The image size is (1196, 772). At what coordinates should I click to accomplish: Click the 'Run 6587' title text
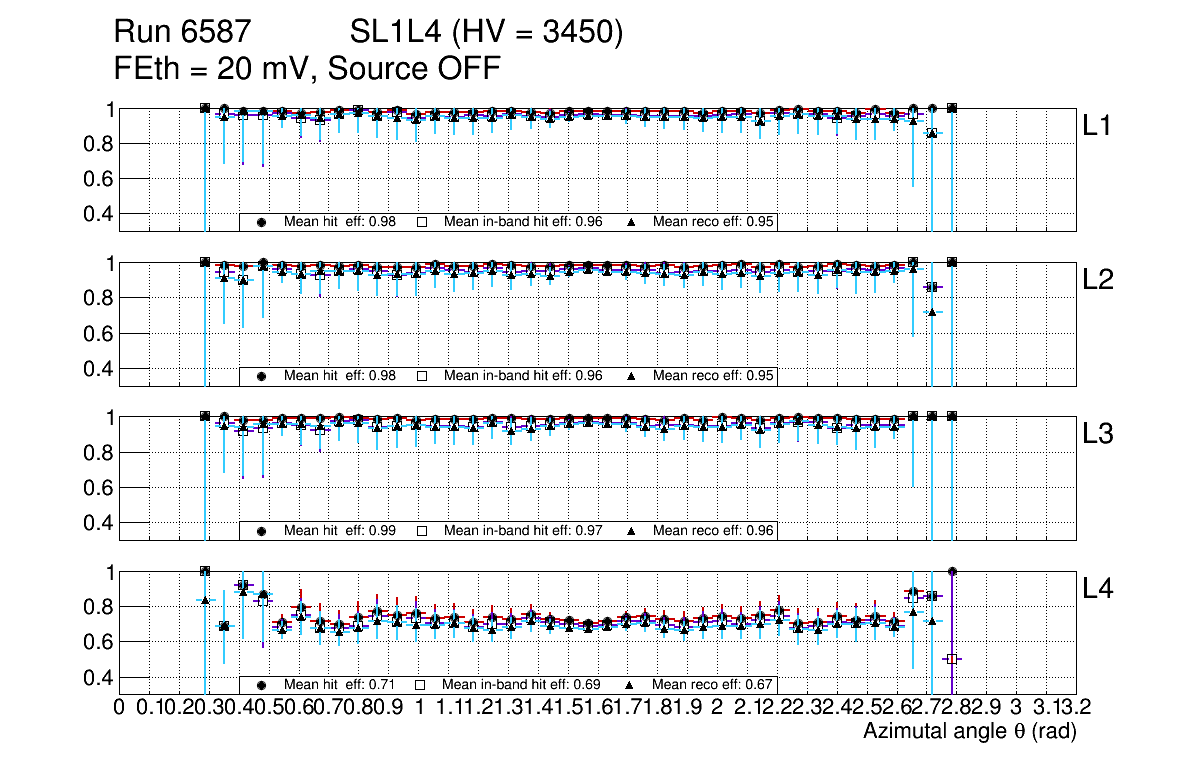pos(187,33)
